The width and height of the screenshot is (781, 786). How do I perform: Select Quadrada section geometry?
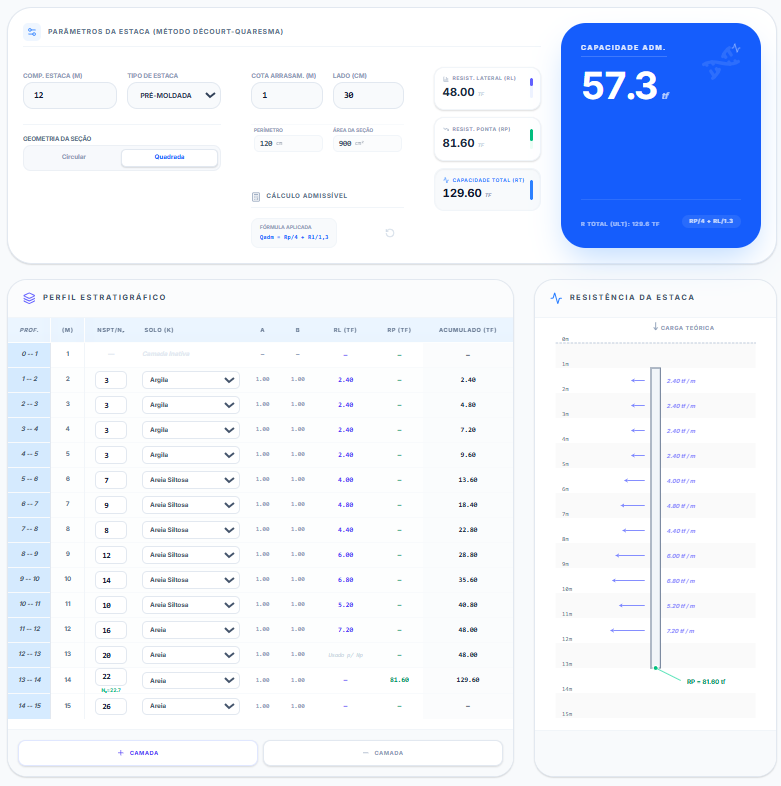[169, 158]
